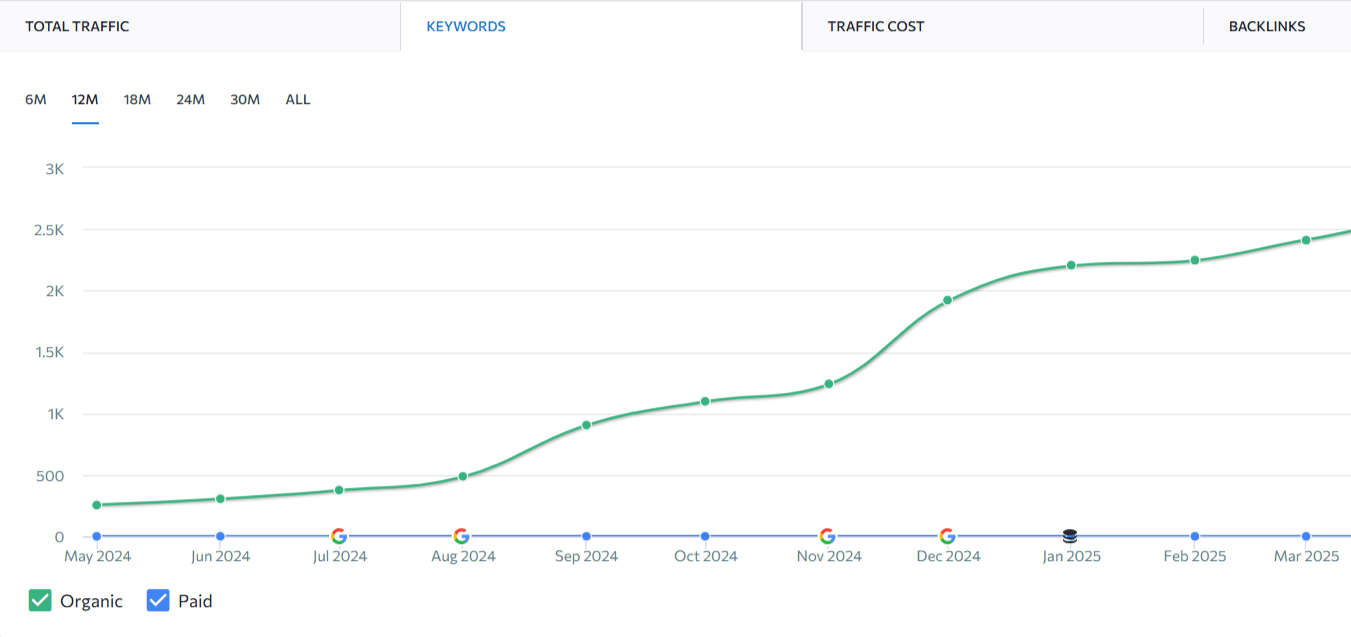Click the organic data point for Sep 2024

pos(587,425)
